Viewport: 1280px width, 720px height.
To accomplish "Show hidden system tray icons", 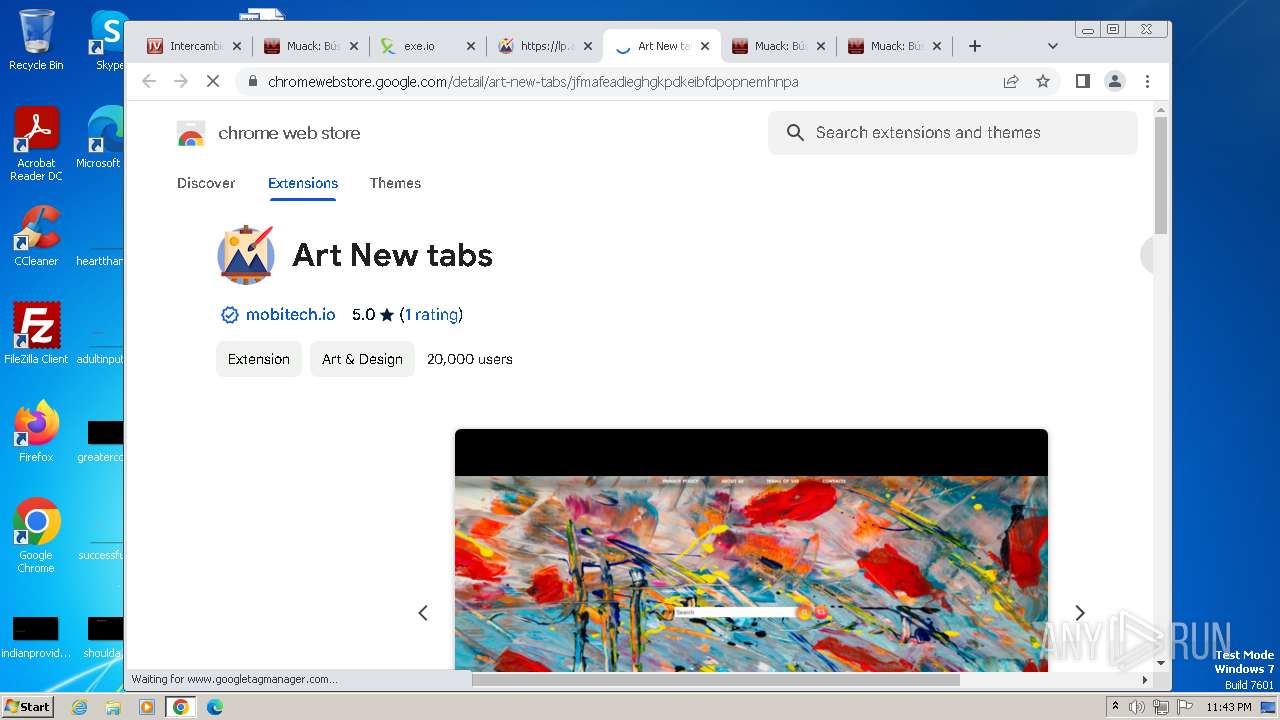I will pyautogui.click(x=1115, y=707).
